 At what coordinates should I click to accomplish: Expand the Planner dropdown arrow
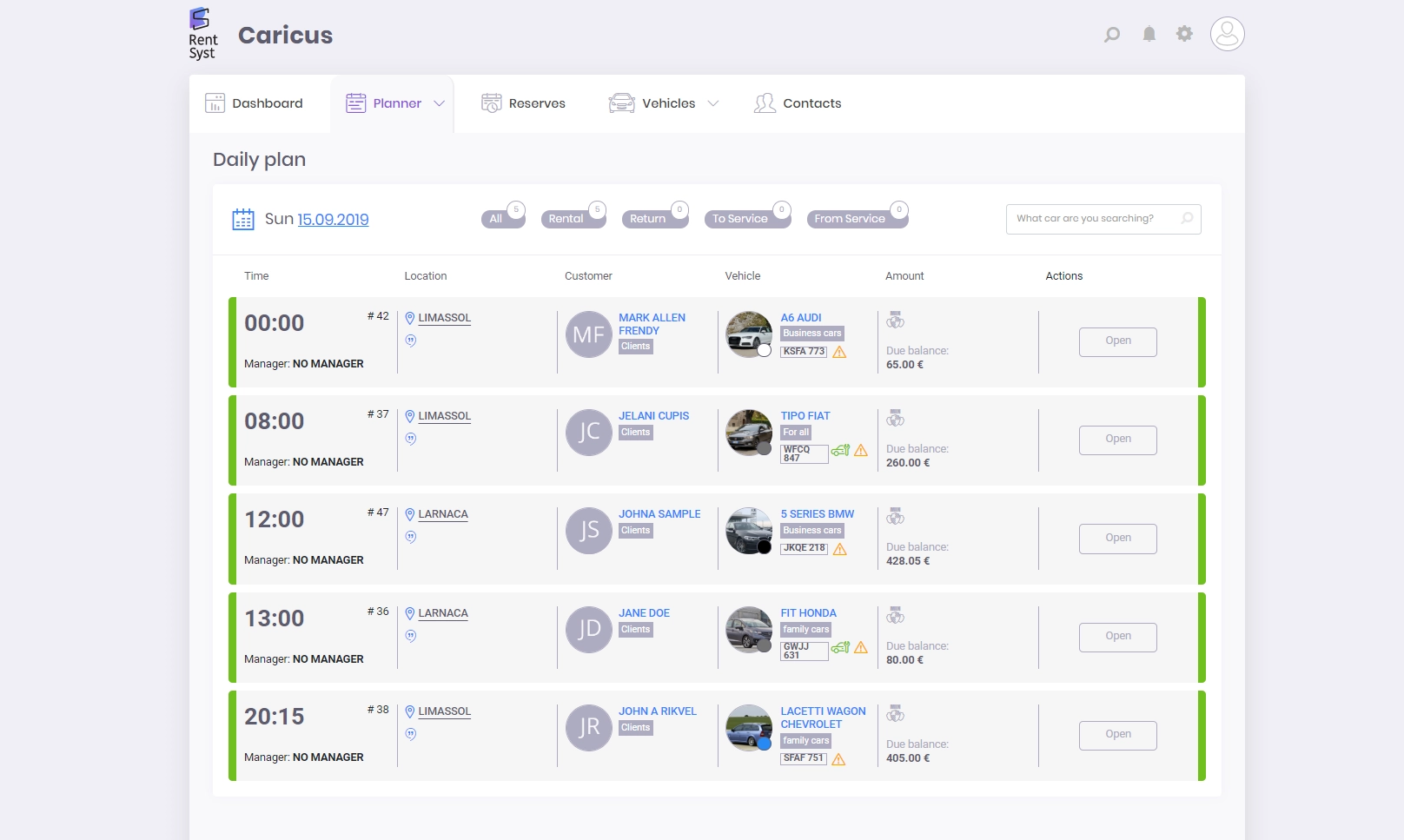click(x=440, y=103)
